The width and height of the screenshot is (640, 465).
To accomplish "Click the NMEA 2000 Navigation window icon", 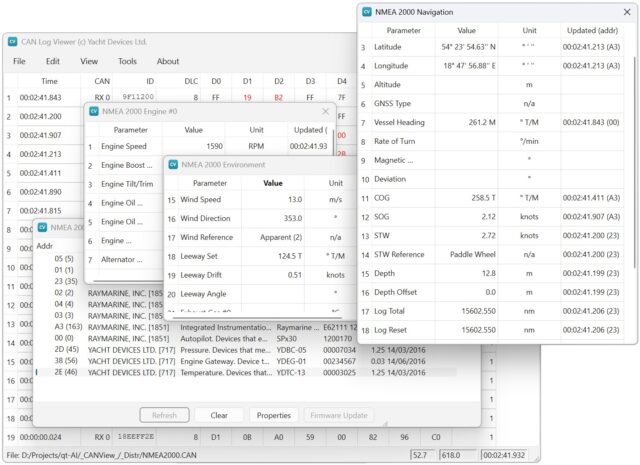I will click(367, 12).
